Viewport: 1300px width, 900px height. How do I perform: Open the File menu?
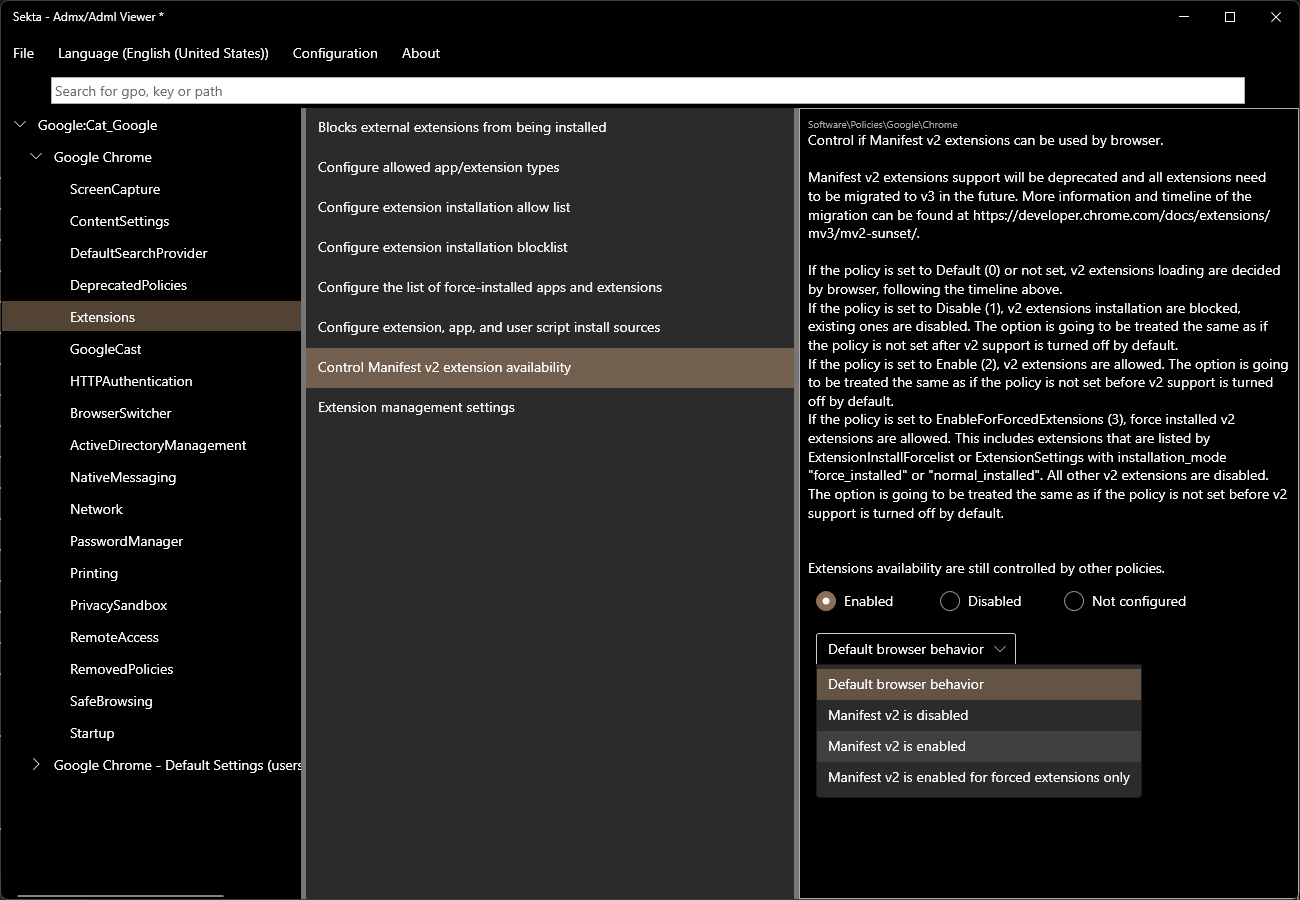pyautogui.click(x=23, y=53)
